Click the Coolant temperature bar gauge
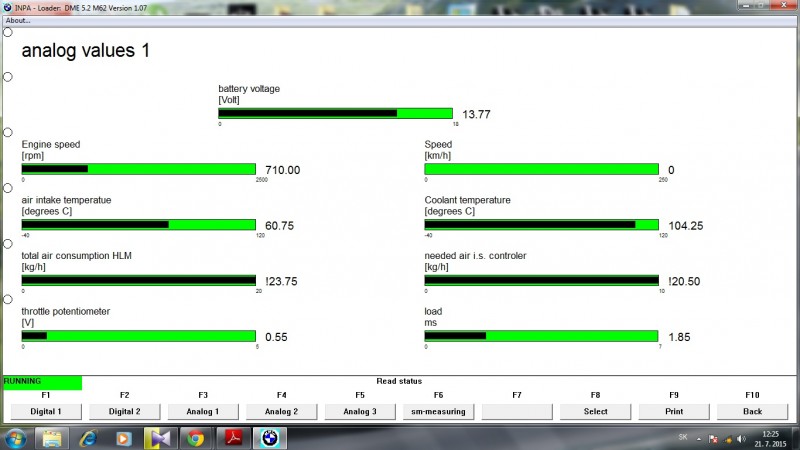Viewport: 800px width, 450px height. coord(541,224)
